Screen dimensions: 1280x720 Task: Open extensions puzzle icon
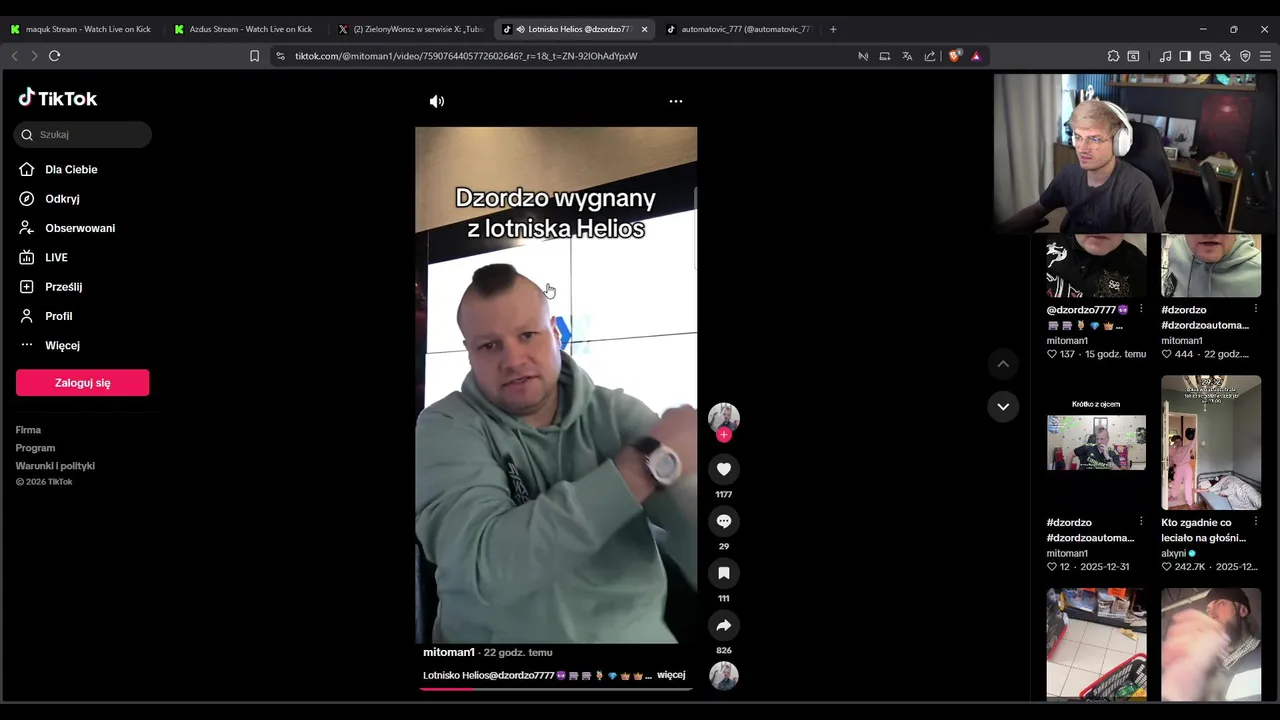click(x=1113, y=56)
